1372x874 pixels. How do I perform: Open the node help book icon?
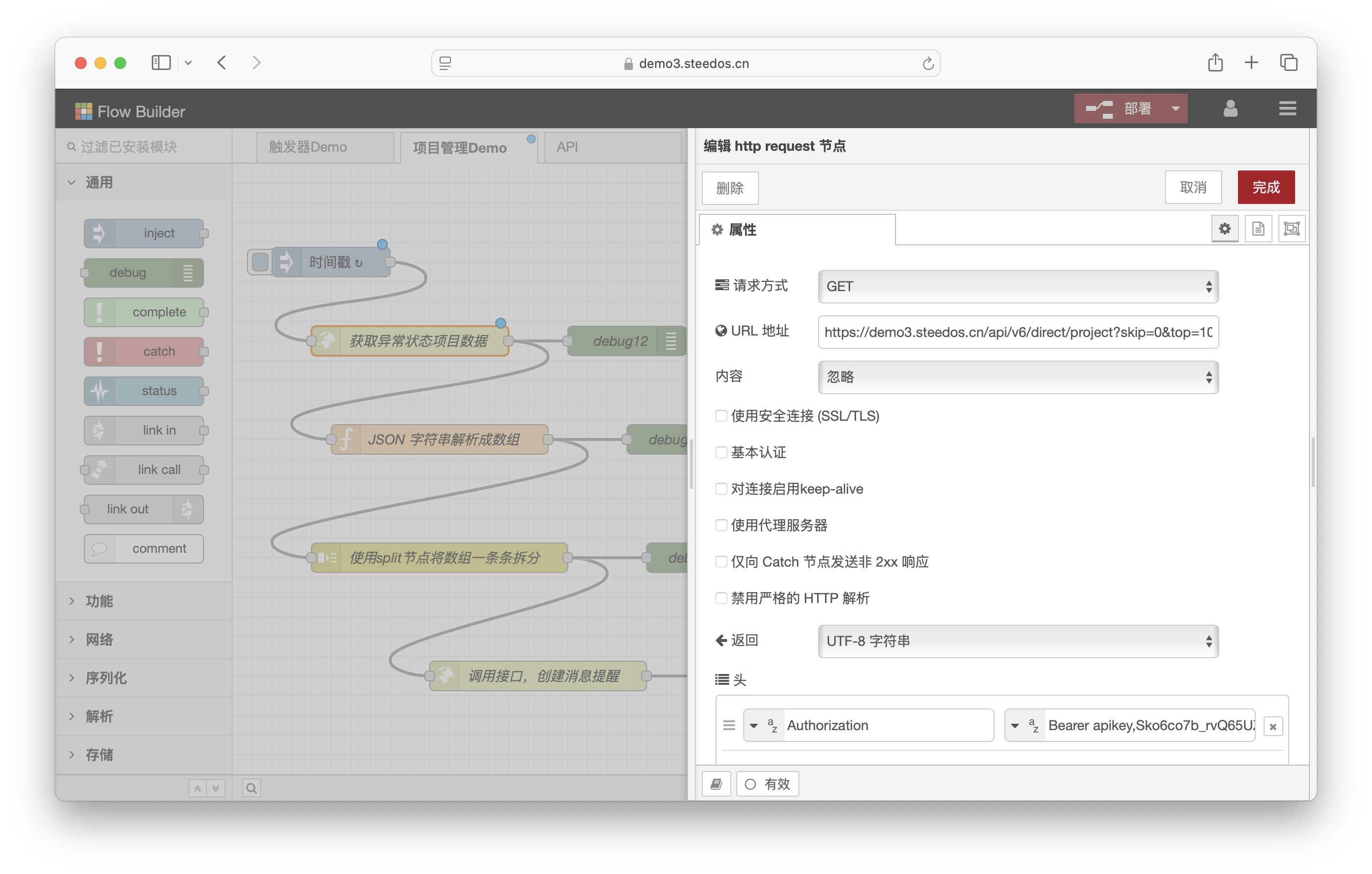(x=716, y=784)
